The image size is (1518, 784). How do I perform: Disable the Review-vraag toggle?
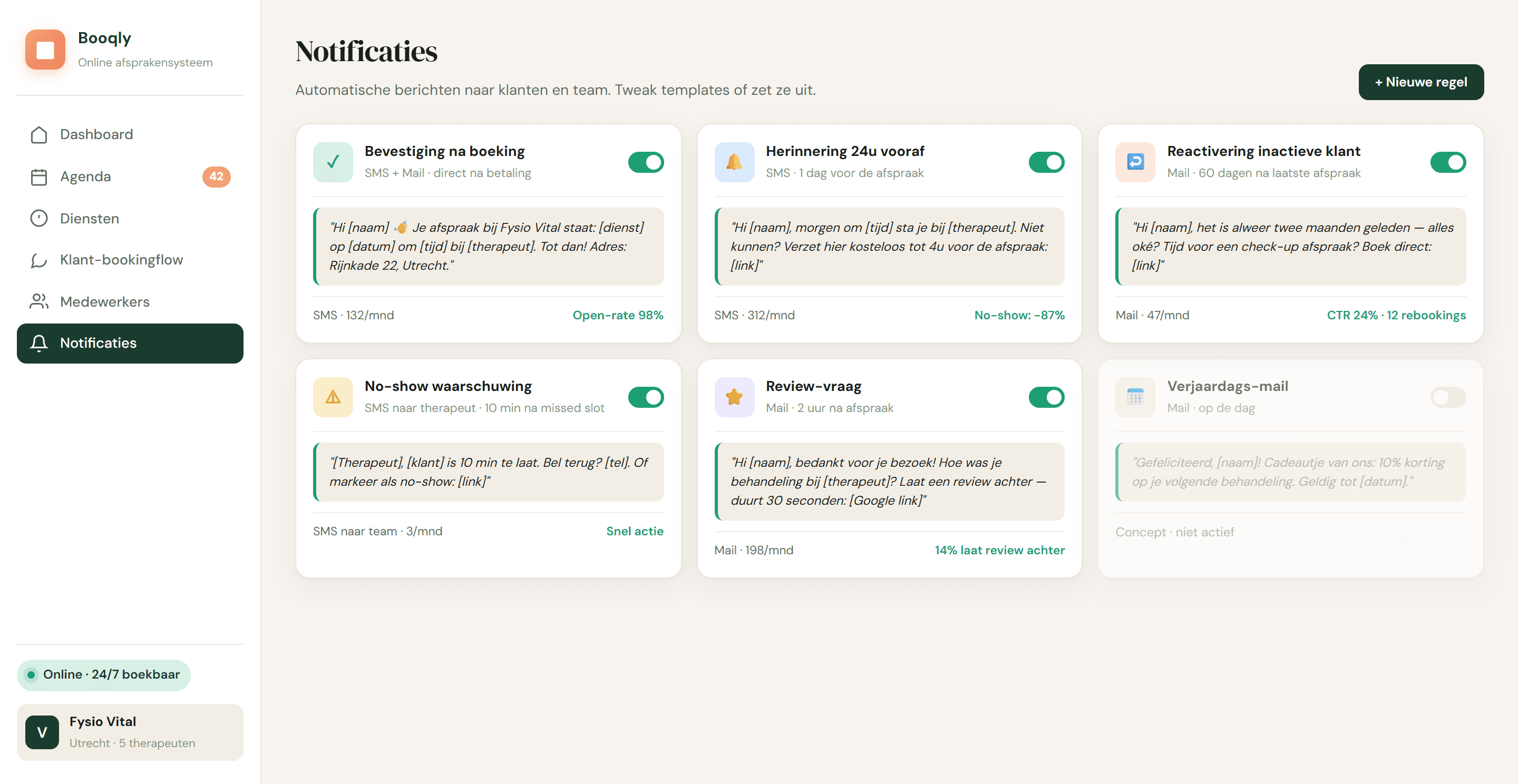coord(1047,397)
